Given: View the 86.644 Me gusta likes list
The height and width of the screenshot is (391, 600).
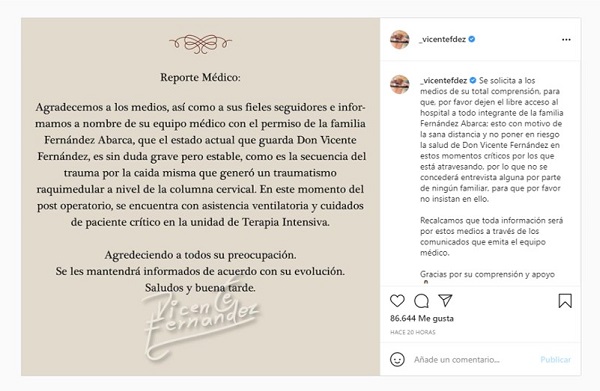Looking at the screenshot, I should (x=422, y=318).
